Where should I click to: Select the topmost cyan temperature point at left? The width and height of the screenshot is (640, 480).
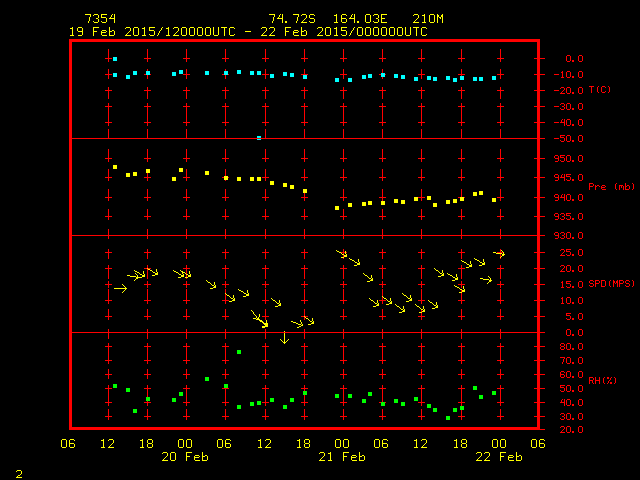[x=115, y=59]
